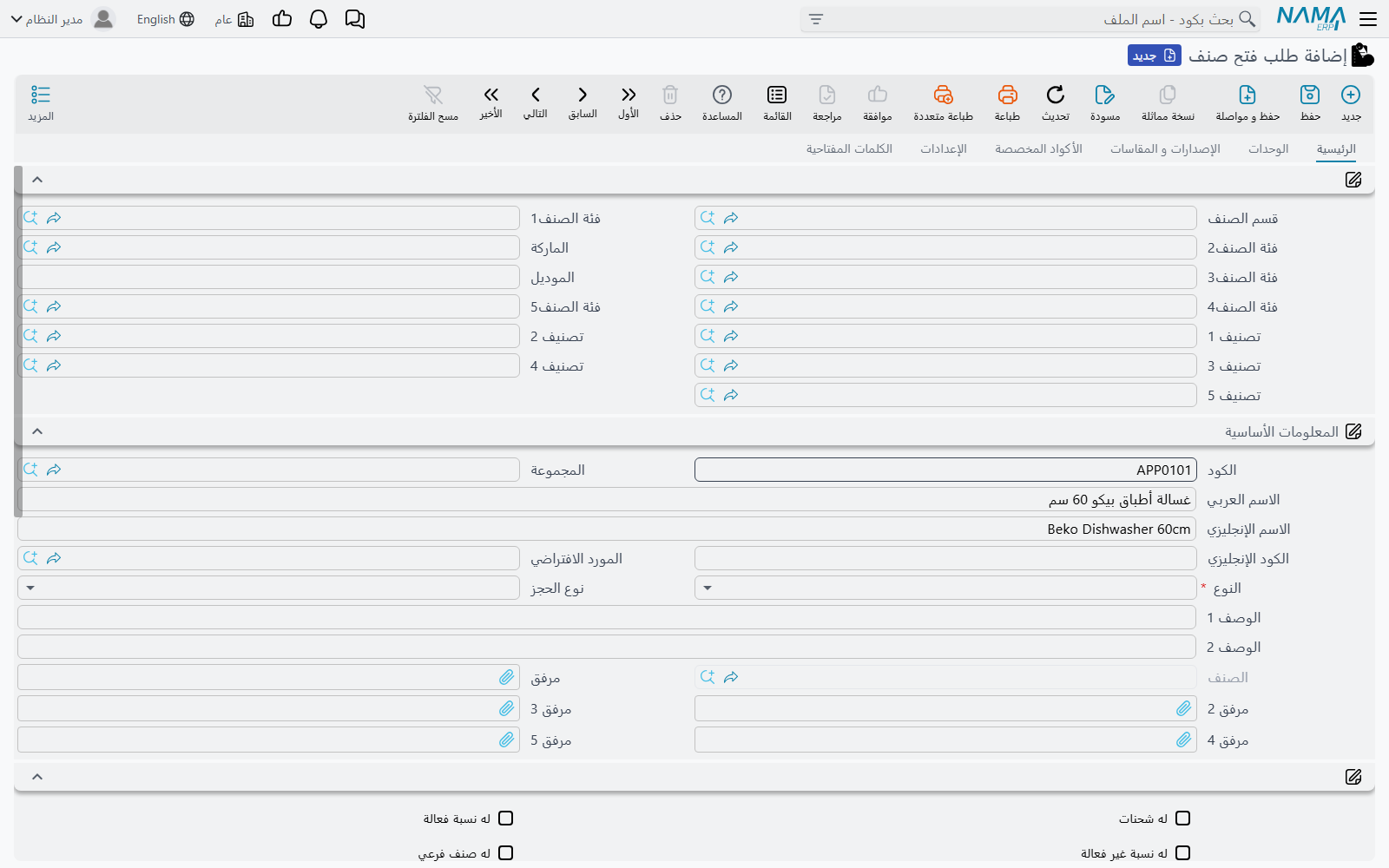1389x868 pixels.
Task: Click attachment paperclip in مرفق field
Action: click(x=507, y=677)
